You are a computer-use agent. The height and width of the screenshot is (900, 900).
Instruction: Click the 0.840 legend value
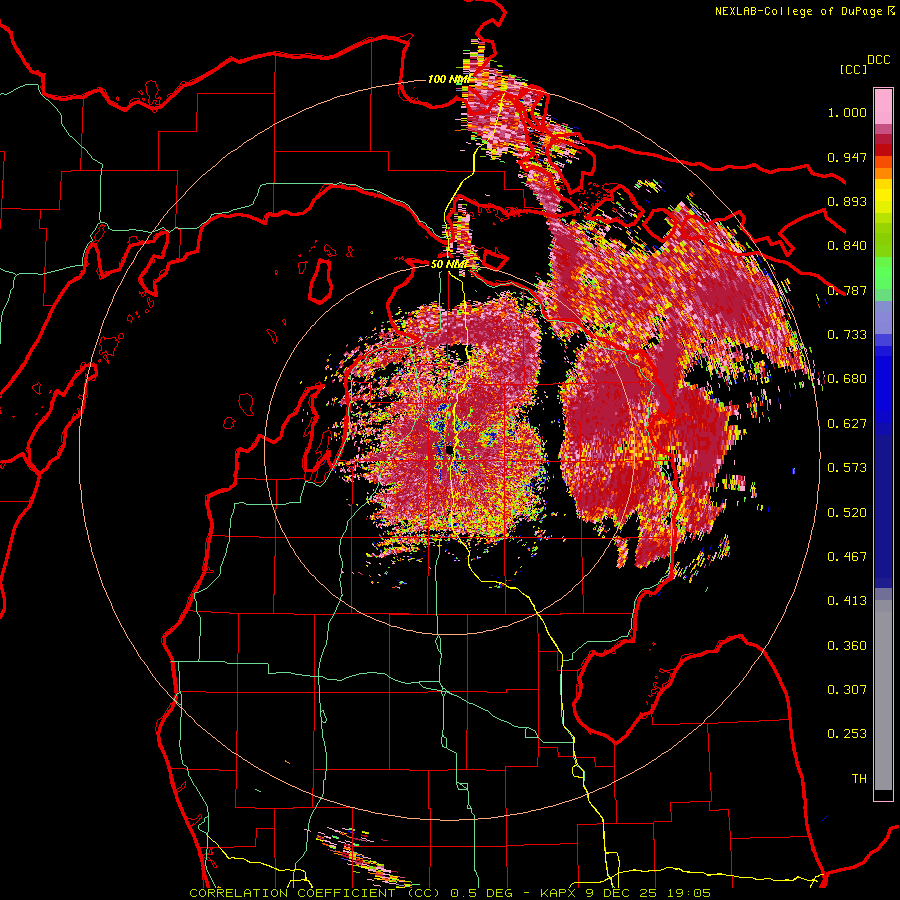[x=847, y=246]
